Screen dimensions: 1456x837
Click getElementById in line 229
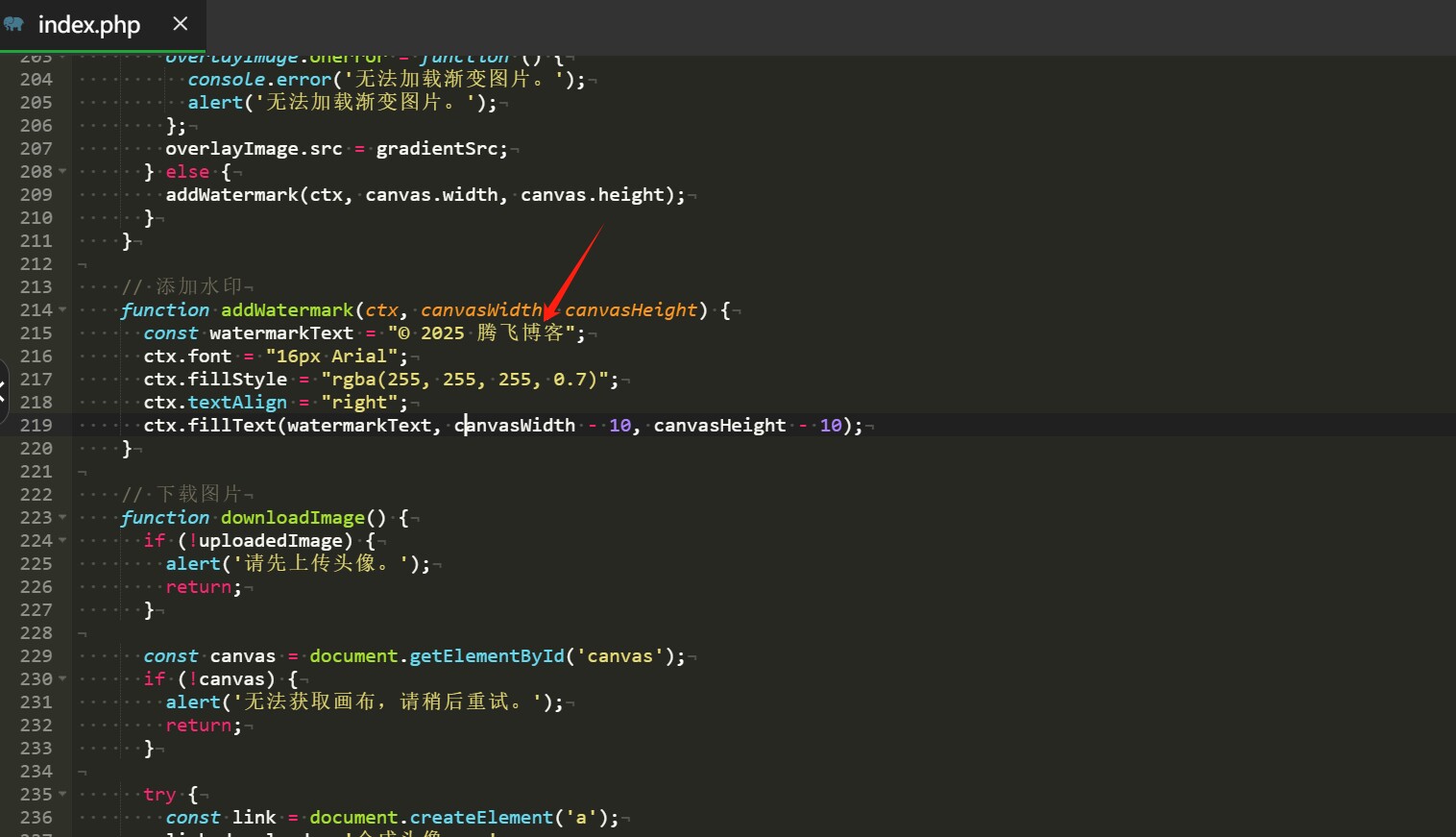[487, 656]
